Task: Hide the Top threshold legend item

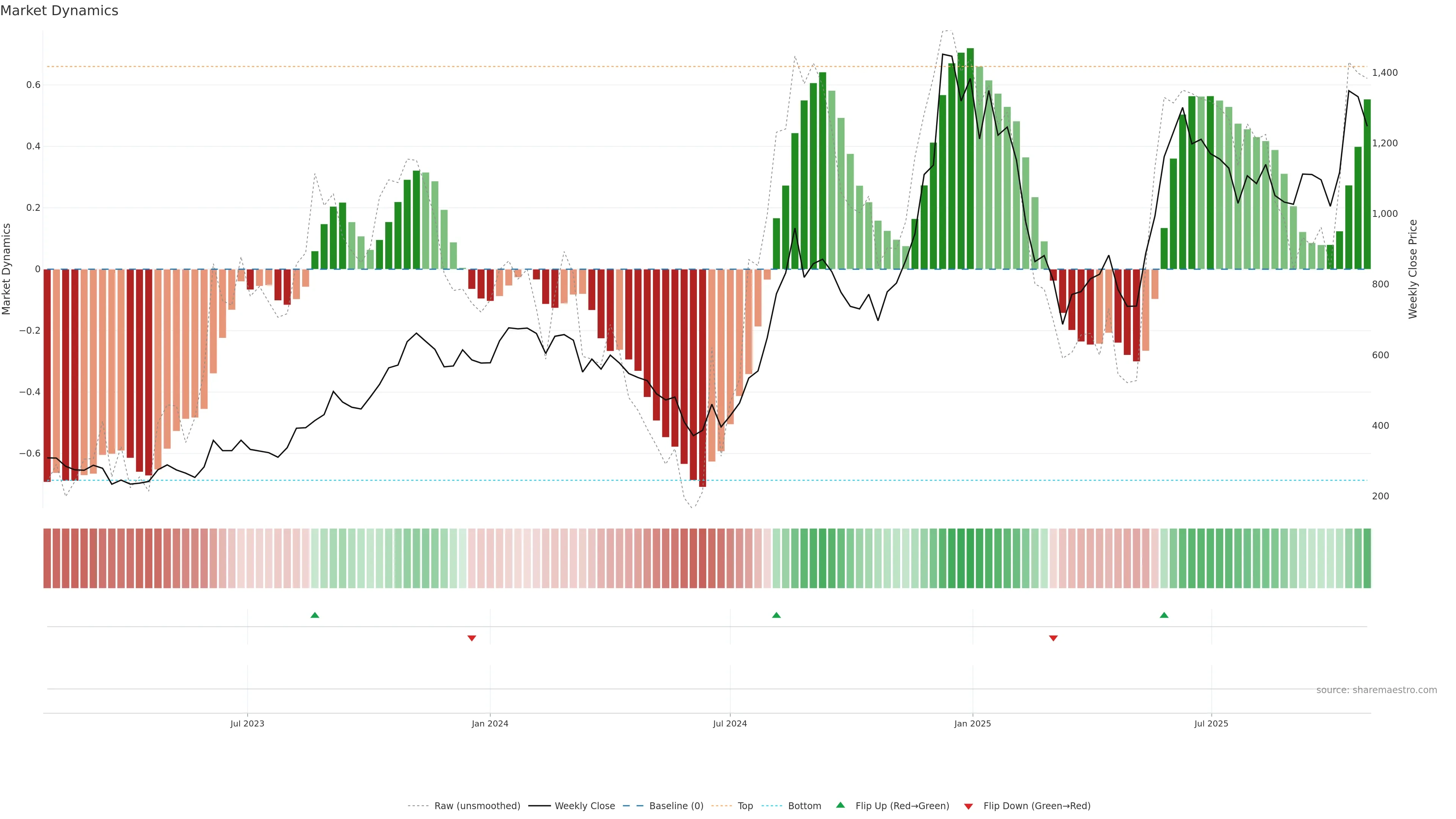Action: [x=745, y=806]
